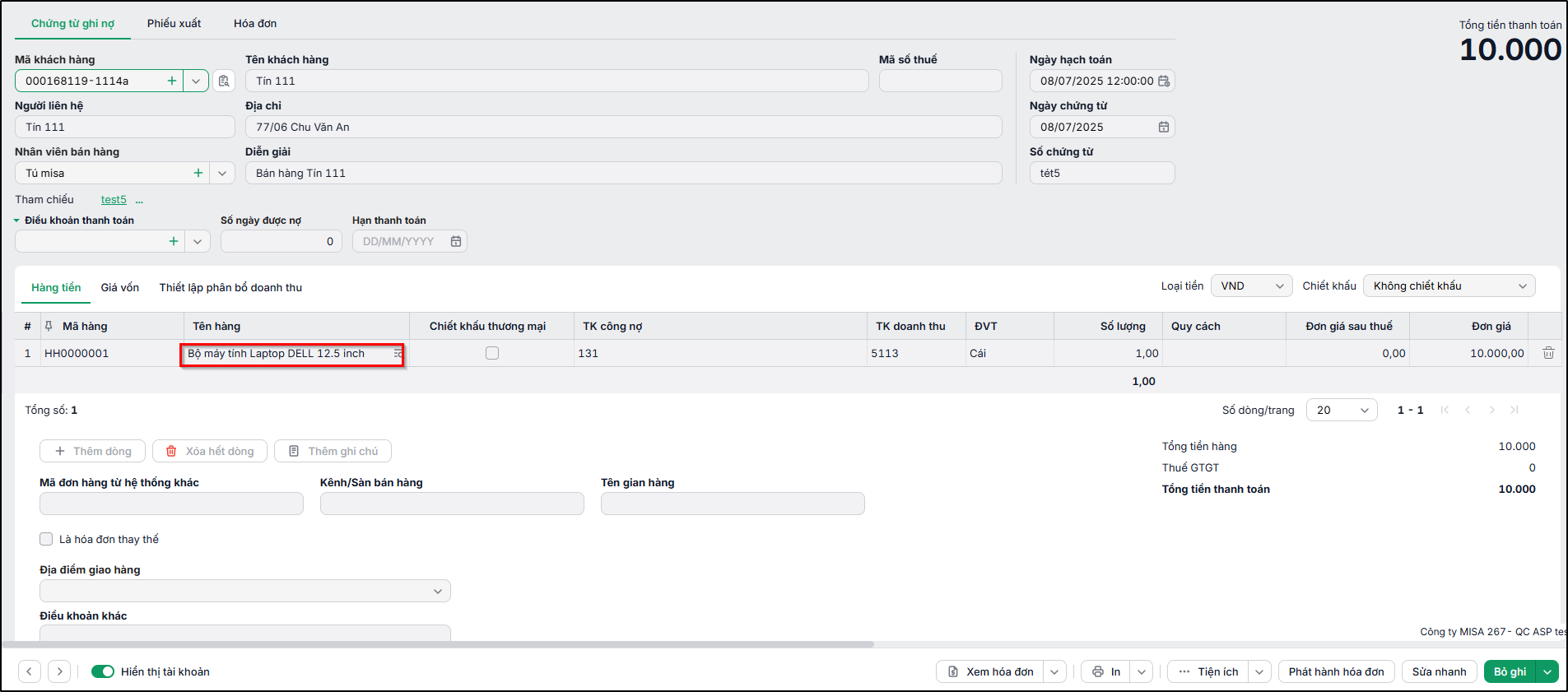The width and height of the screenshot is (1568, 692).
Task: Click the horizontal scrollbar at bottom
Action: (438, 644)
